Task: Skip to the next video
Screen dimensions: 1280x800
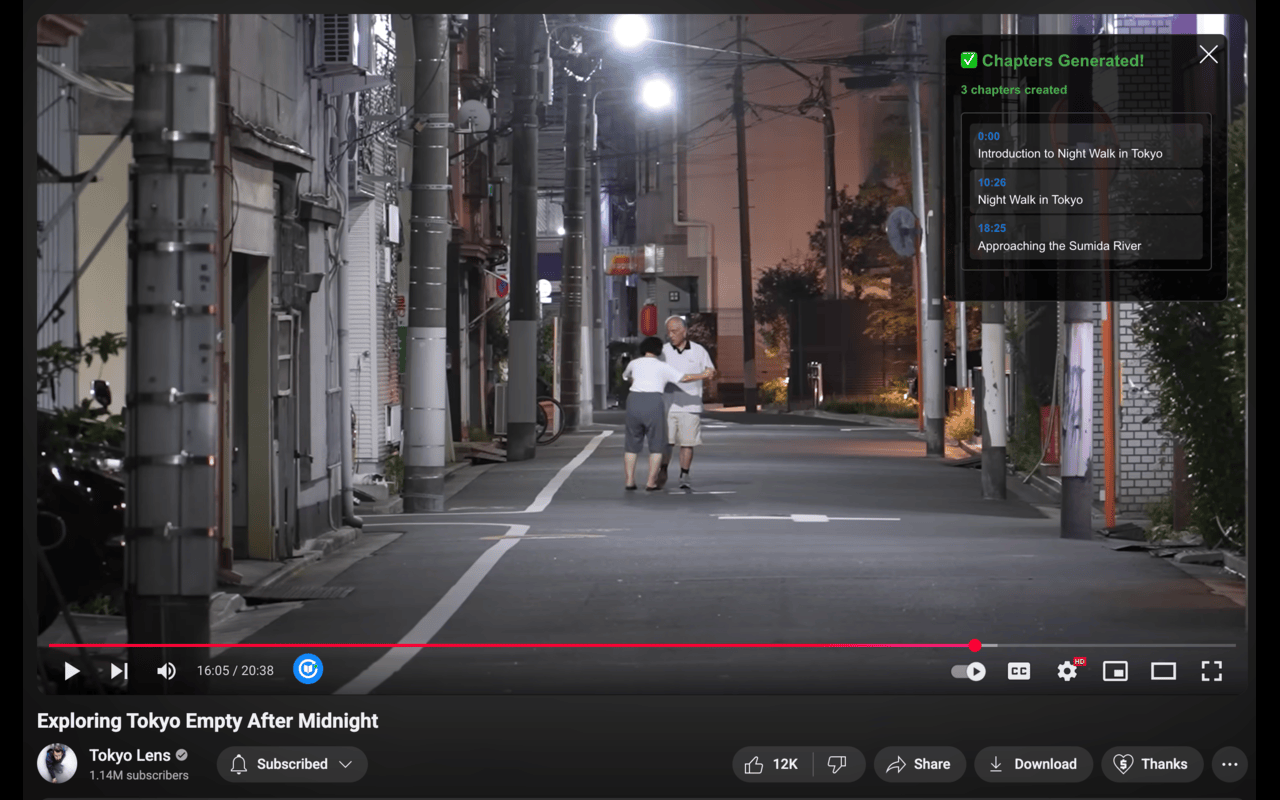Action: tap(119, 671)
